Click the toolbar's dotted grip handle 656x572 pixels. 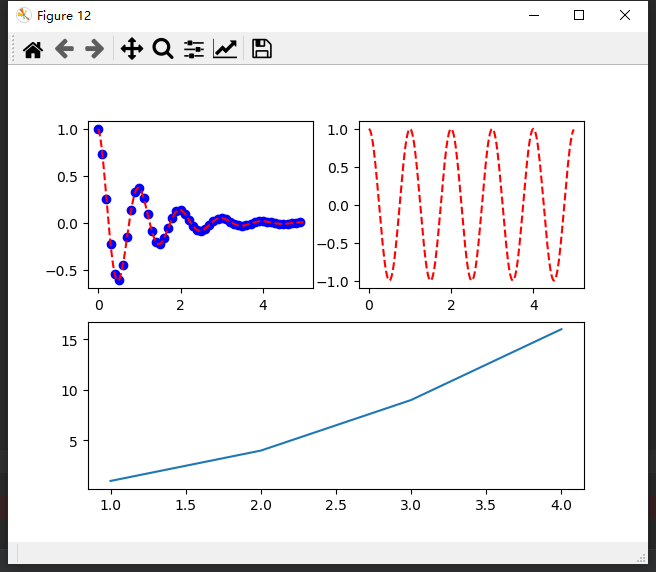[14, 49]
